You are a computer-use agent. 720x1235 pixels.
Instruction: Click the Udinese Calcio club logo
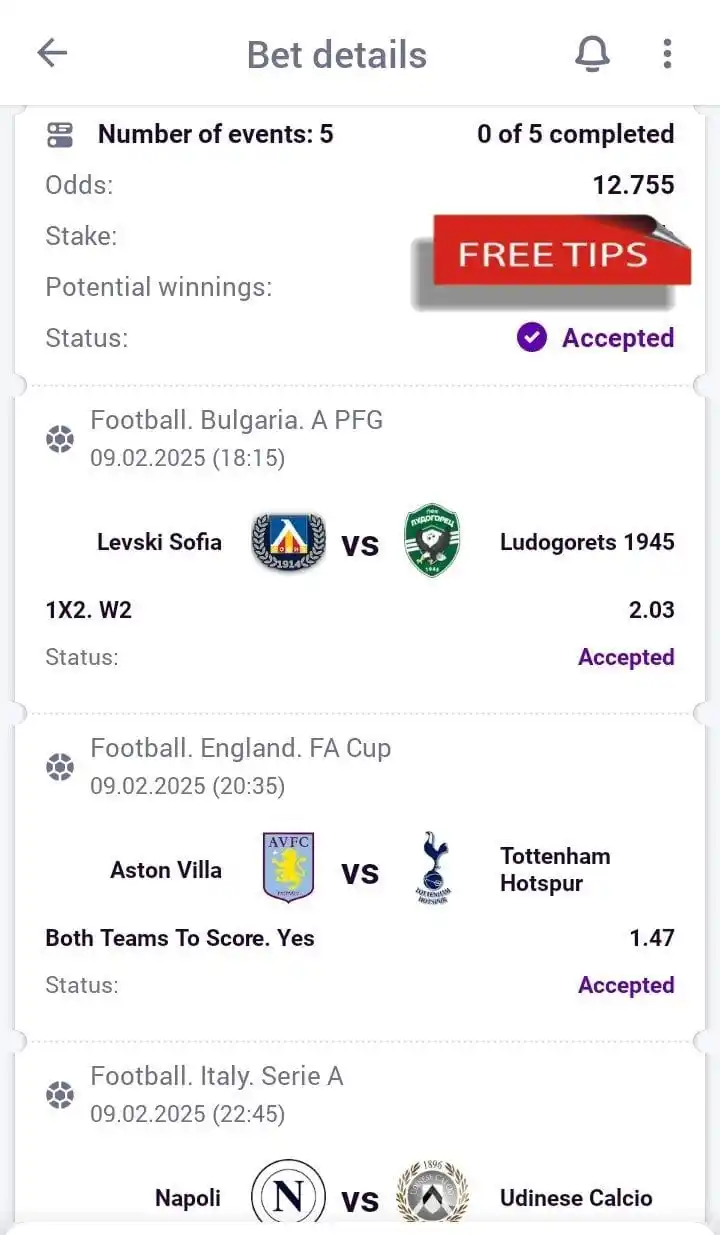click(432, 1193)
